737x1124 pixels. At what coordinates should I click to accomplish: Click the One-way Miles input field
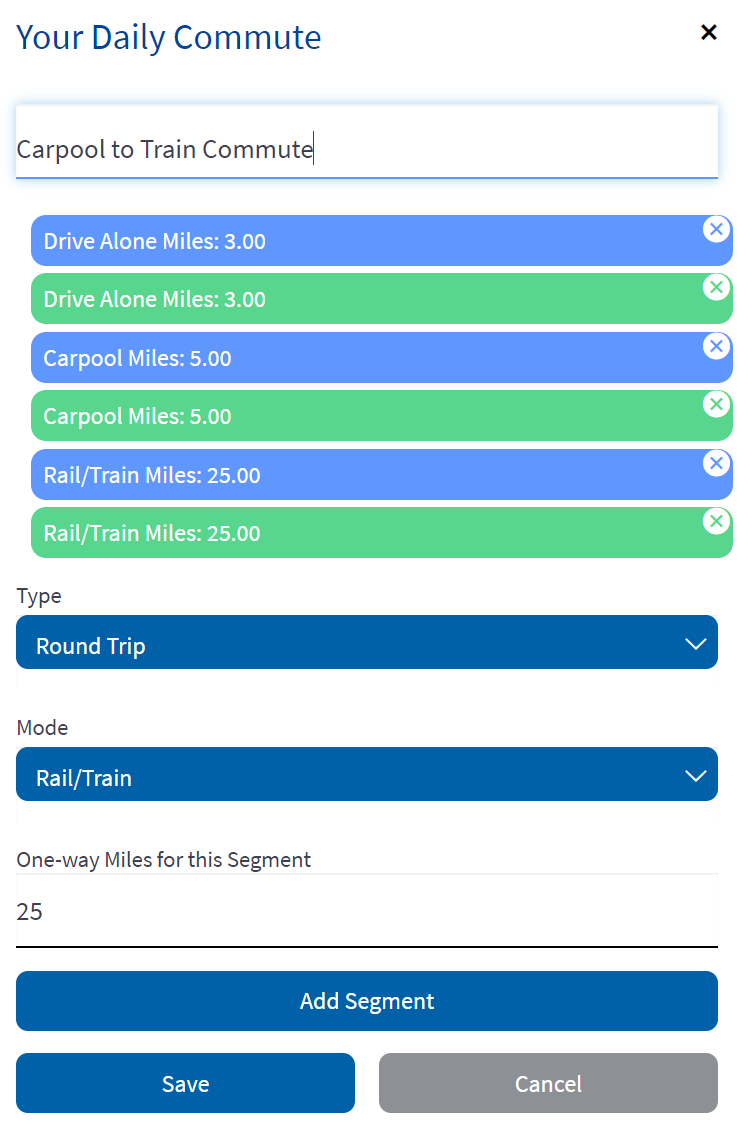click(366, 911)
